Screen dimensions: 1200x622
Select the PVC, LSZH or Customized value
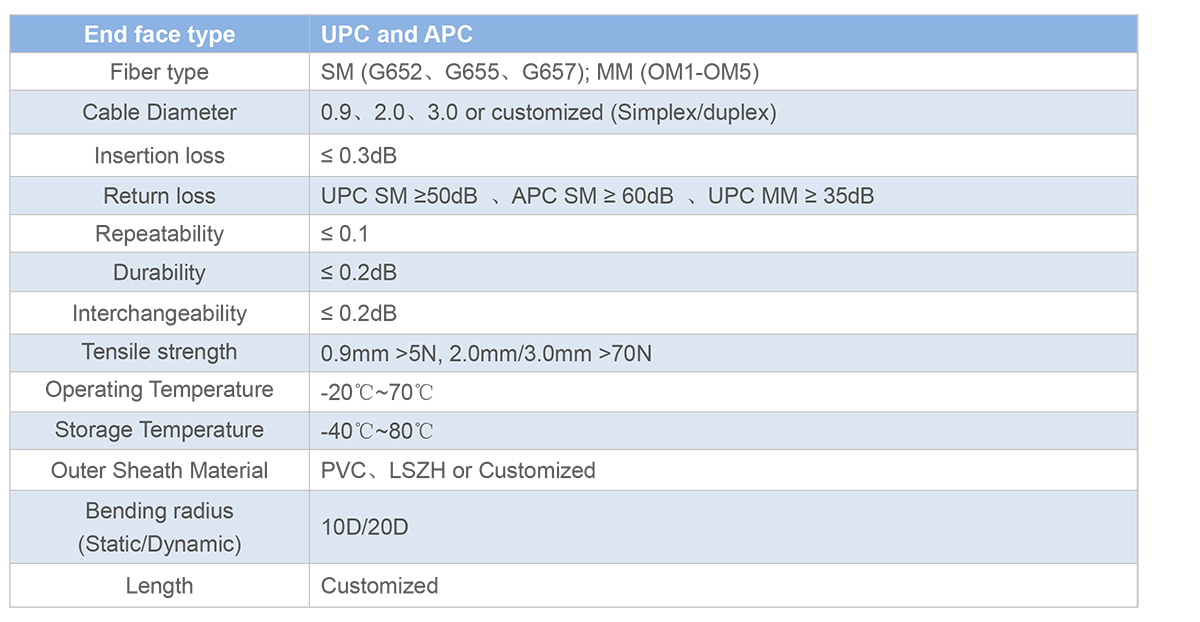coord(458,470)
